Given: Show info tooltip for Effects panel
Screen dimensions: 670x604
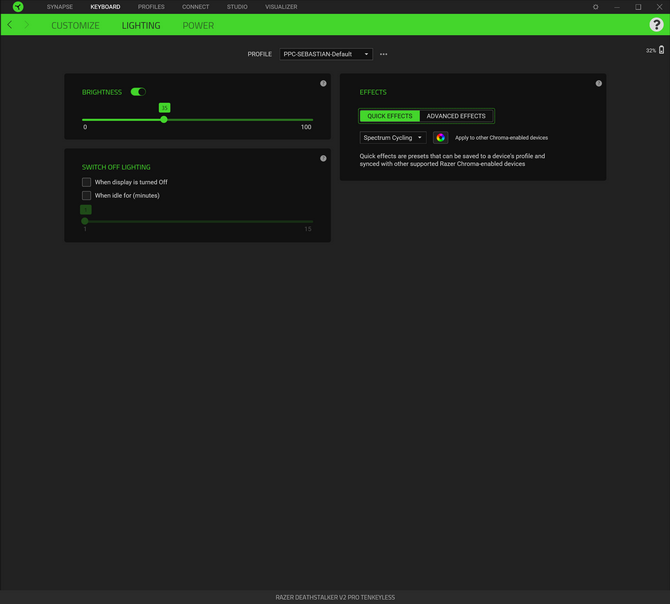Looking at the screenshot, I should (599, 83).
